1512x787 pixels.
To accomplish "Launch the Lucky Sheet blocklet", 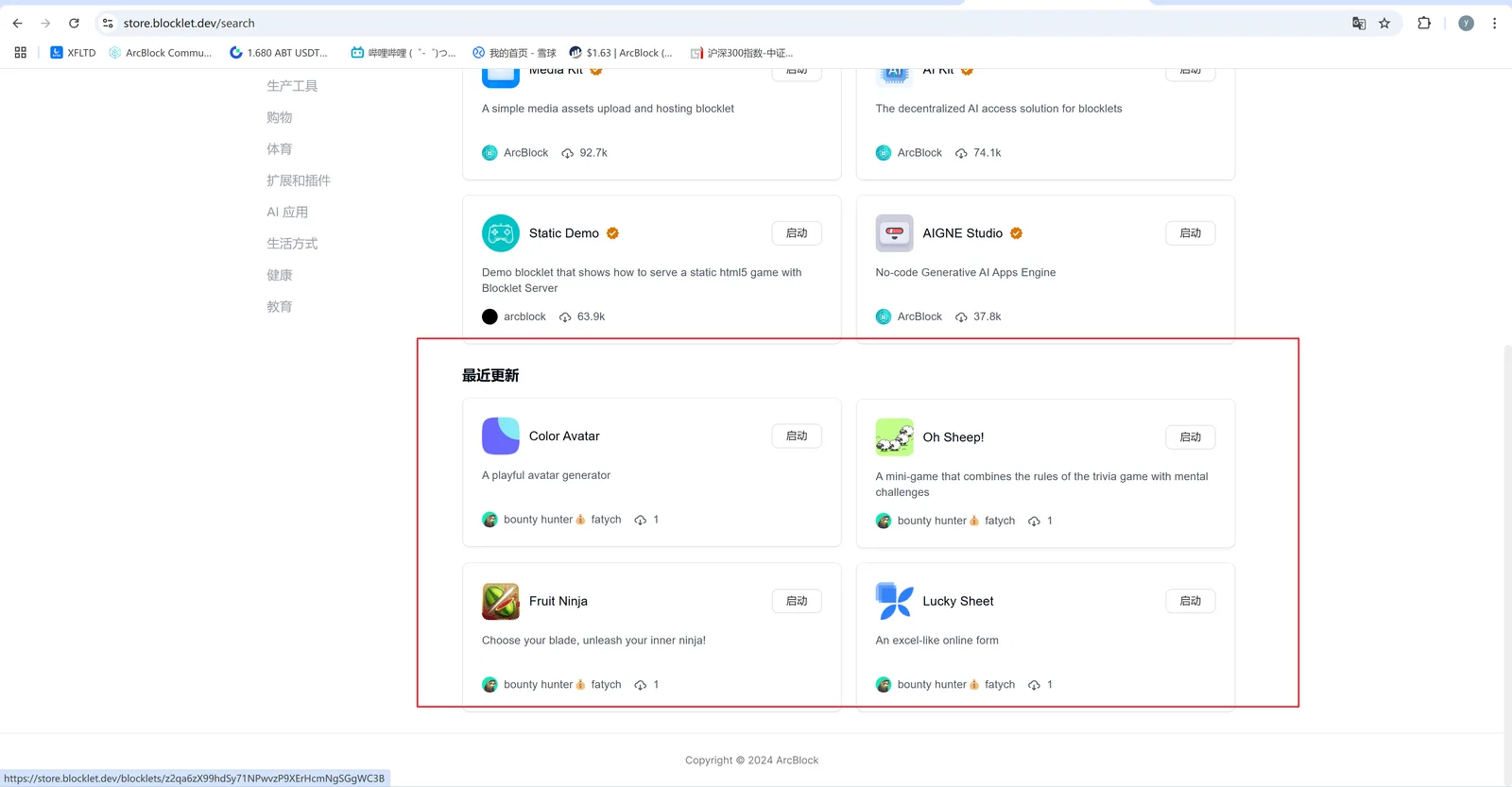I will pos(1191,601).
